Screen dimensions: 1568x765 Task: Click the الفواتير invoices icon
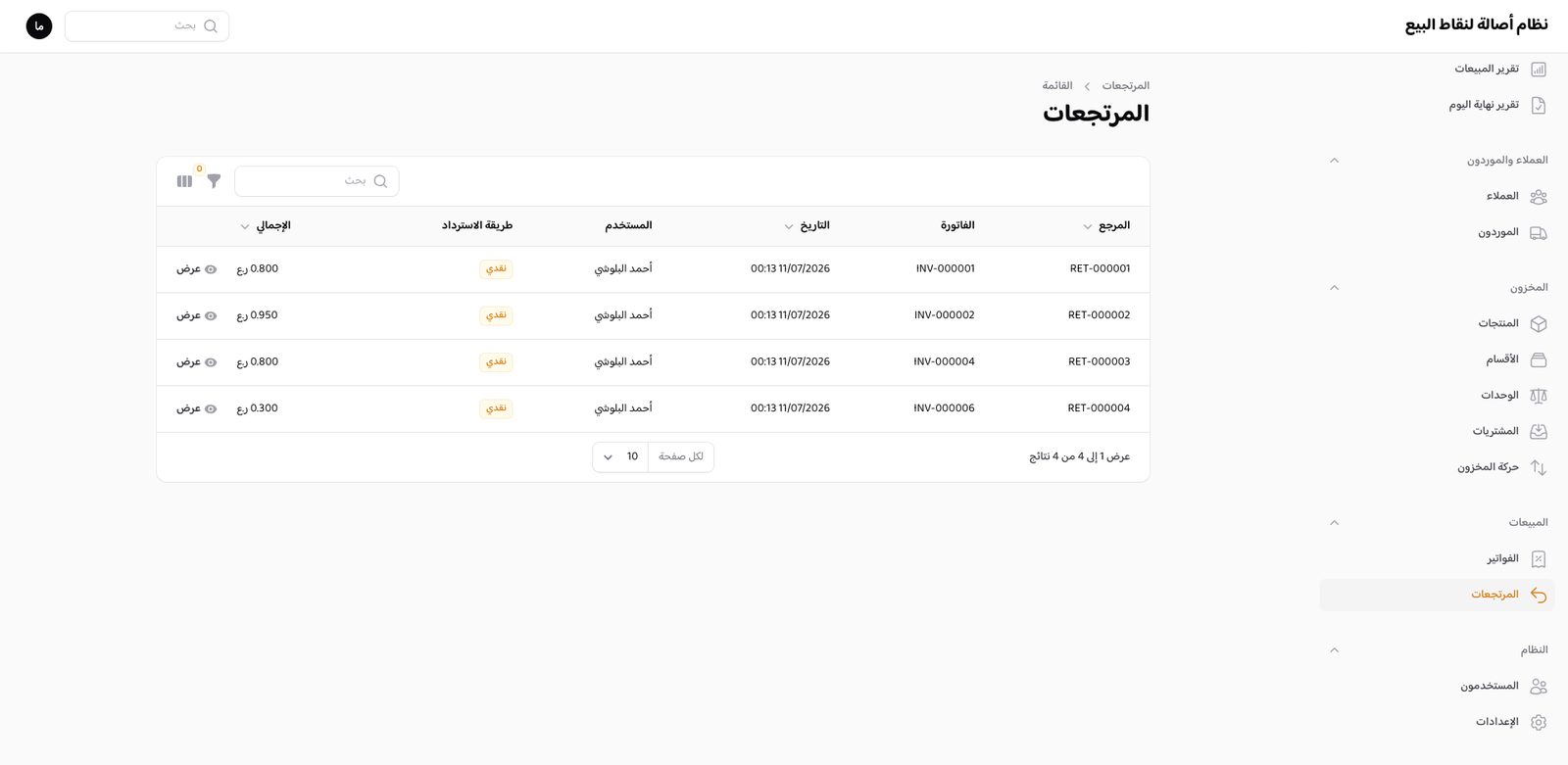tap(1539, 559)
